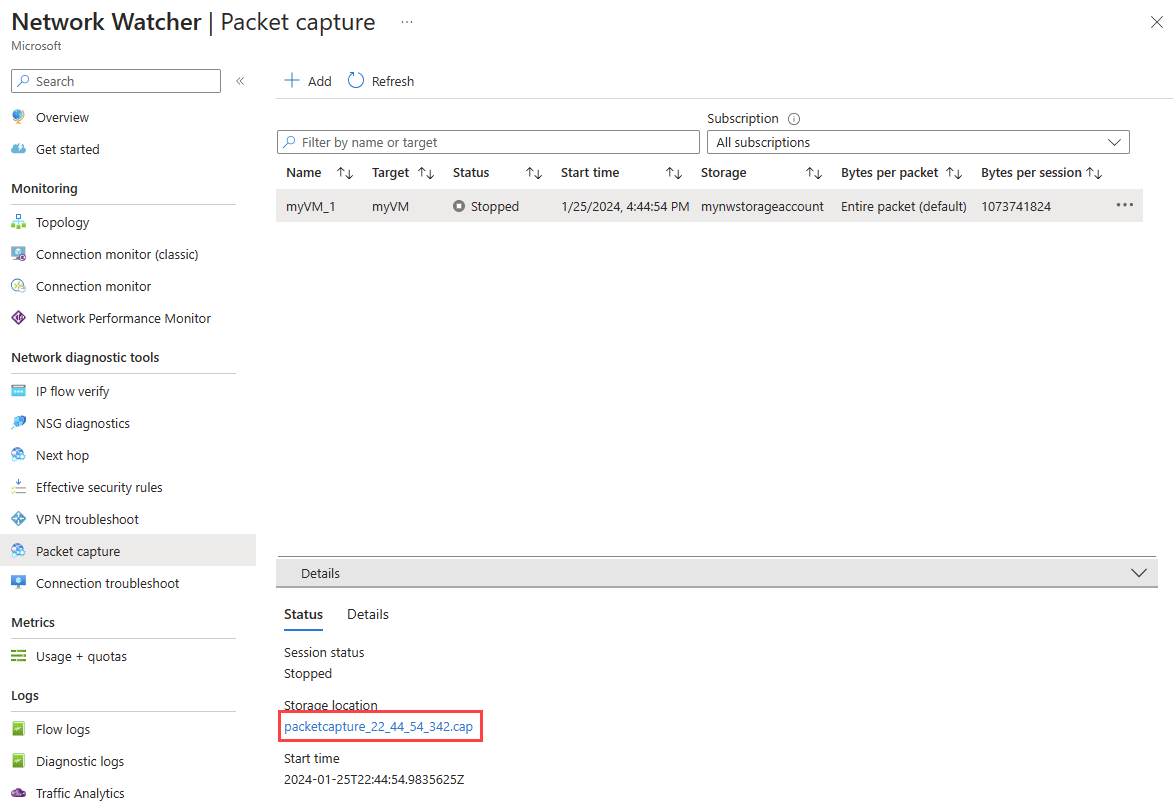Open the Next hop tool
This screenshot has height=804, width=1173.
[62, 455]
